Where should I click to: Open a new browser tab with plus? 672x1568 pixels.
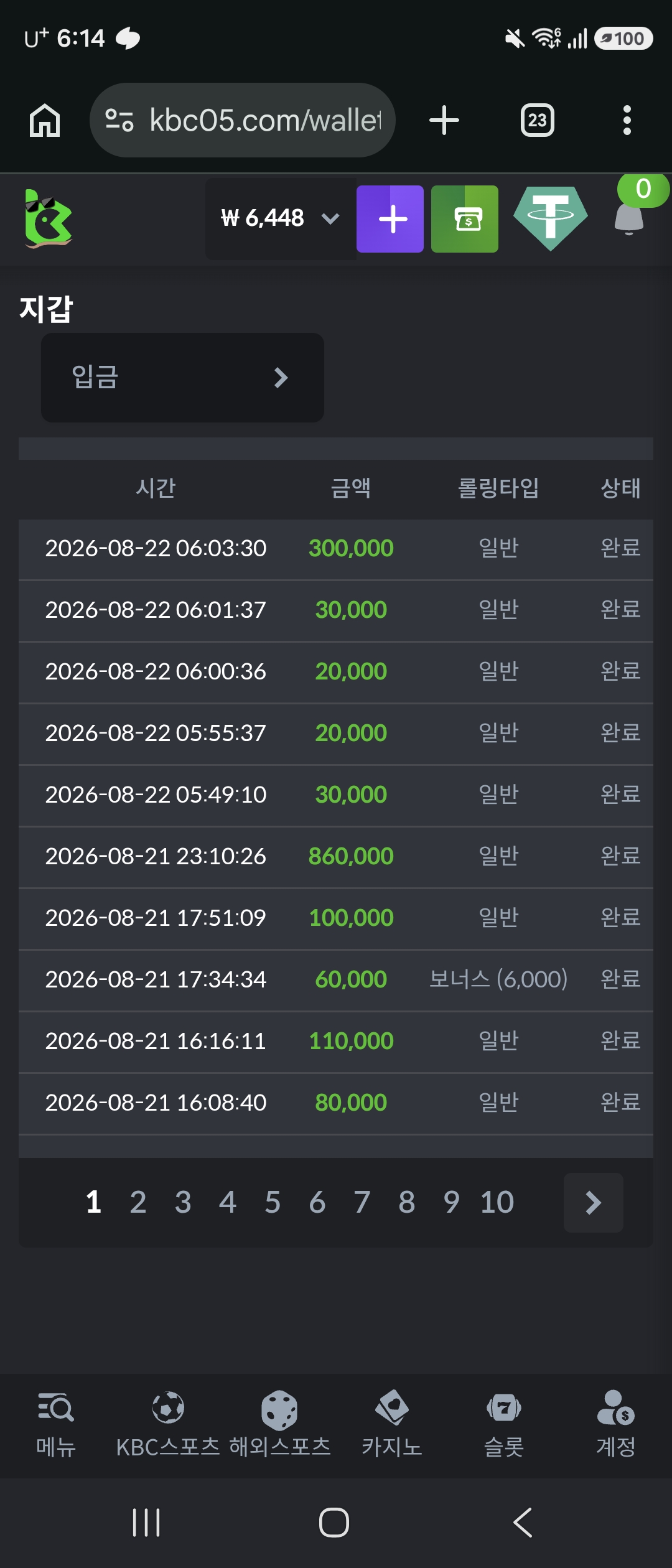444,120
